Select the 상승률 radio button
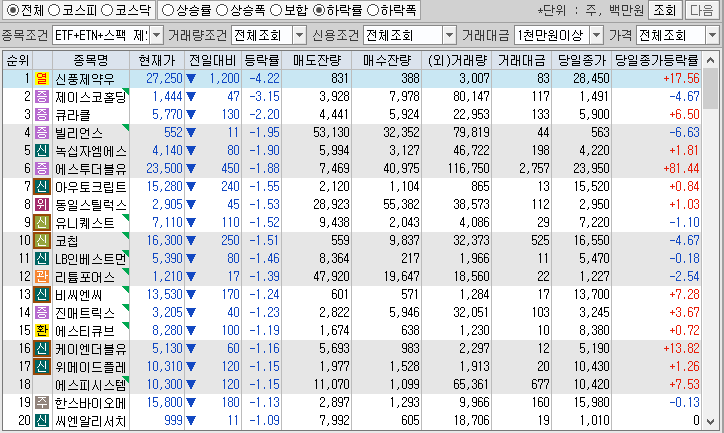The width and height of the screenshot is (724, 433). coord(168,10)
